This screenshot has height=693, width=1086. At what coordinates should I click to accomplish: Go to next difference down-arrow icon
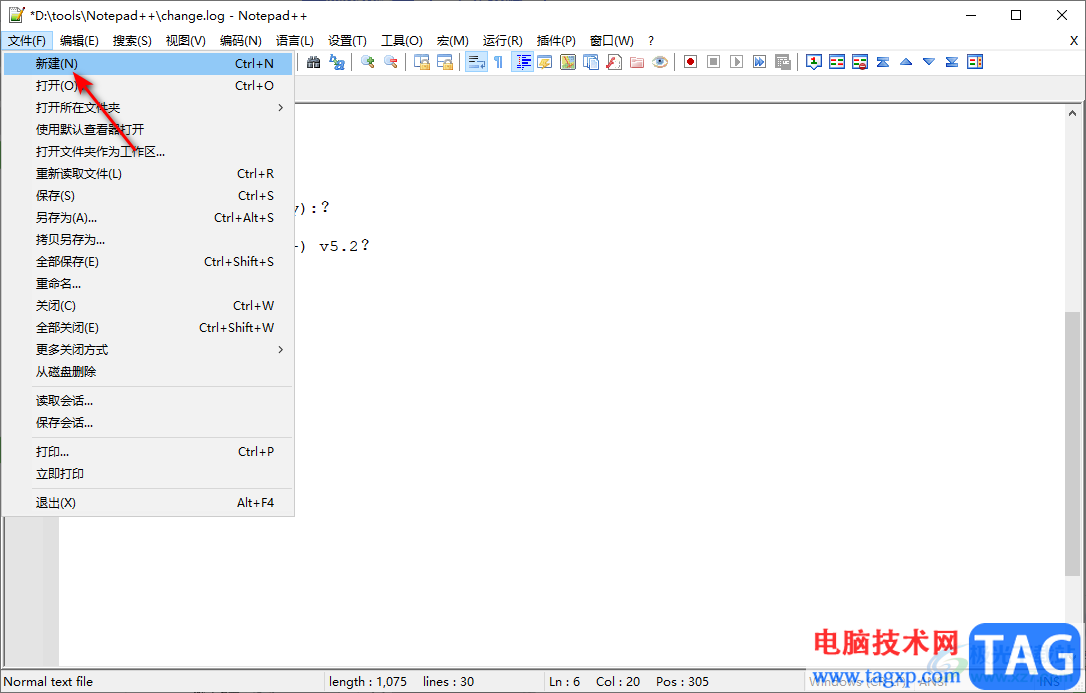[929, 62]
